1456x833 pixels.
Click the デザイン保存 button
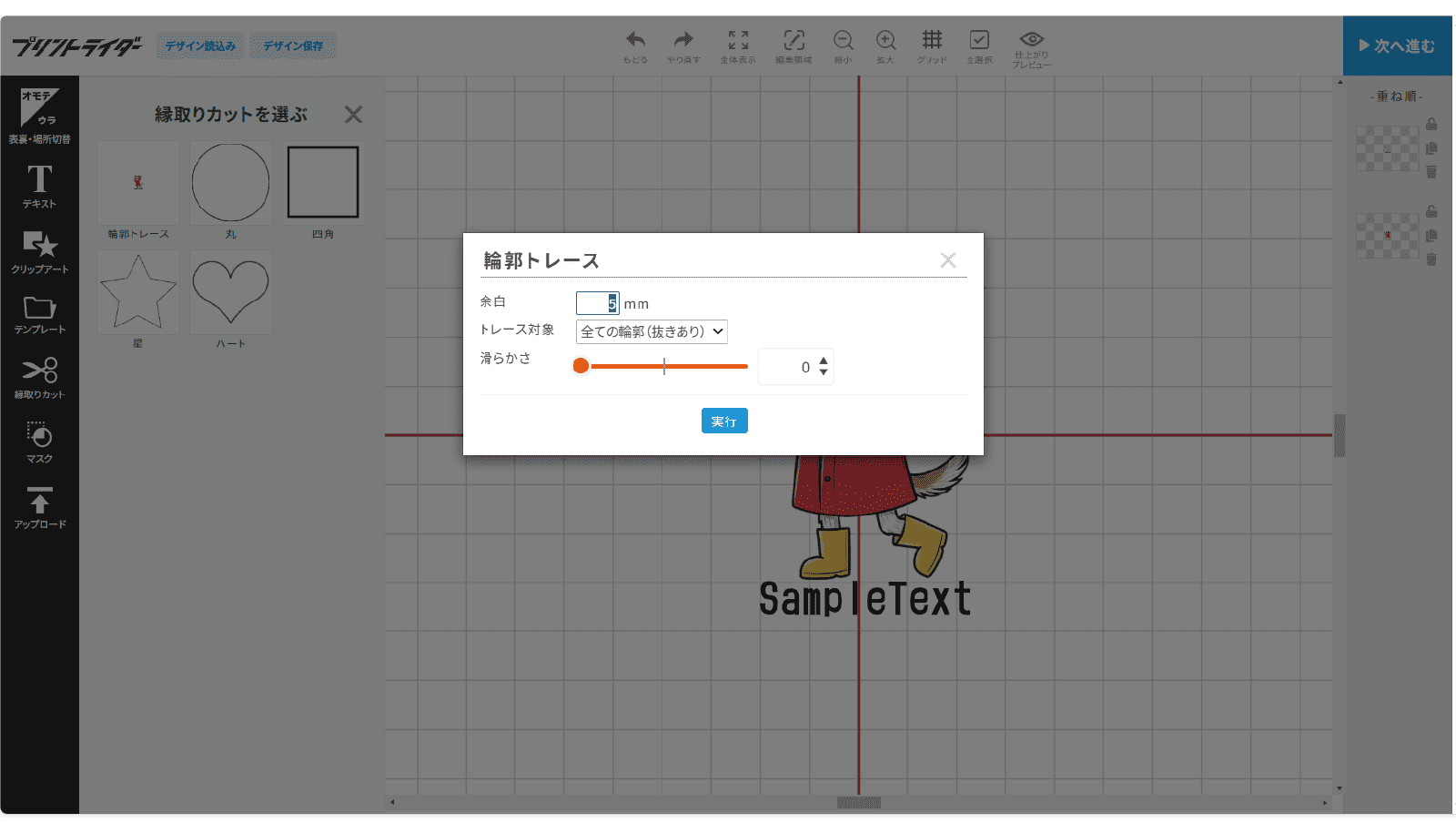293,46
